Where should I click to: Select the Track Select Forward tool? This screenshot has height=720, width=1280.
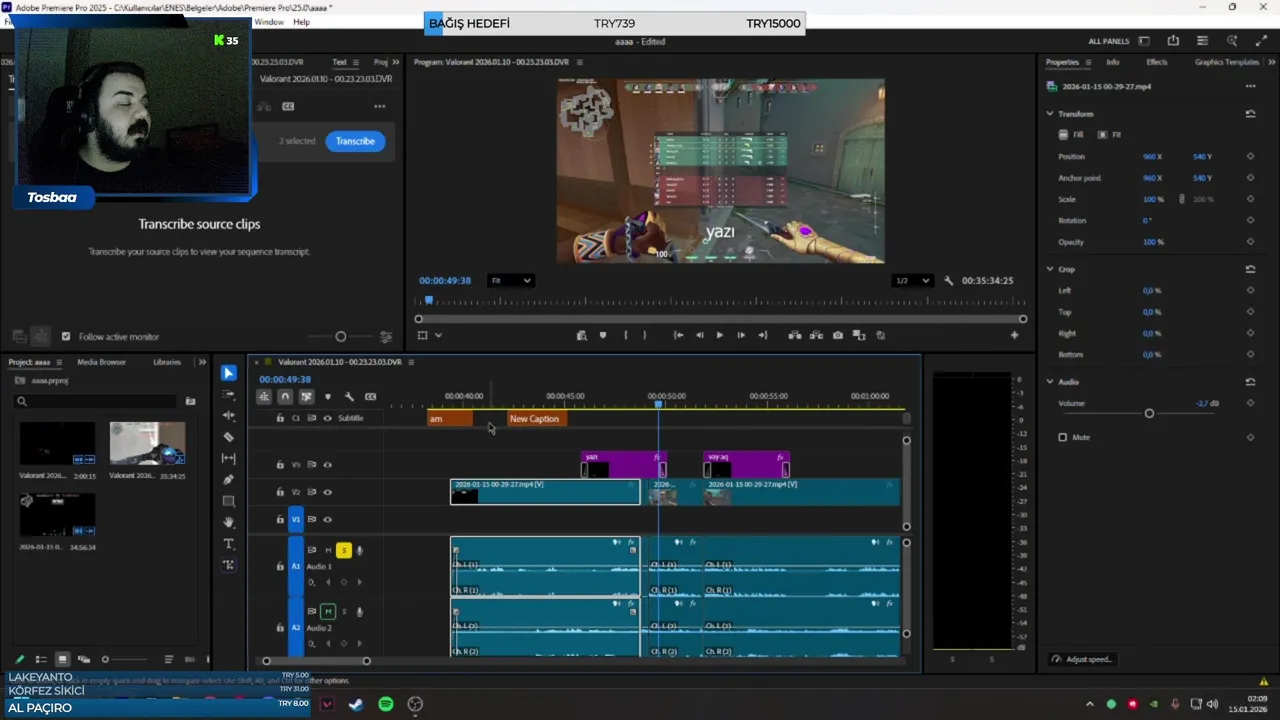click(x=229, y=394)
